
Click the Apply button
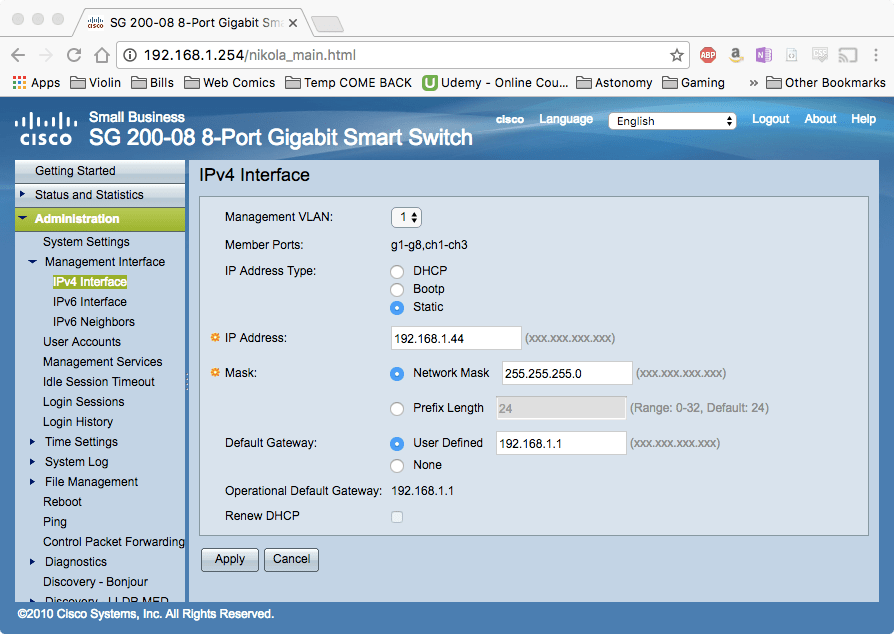point(230,559)
